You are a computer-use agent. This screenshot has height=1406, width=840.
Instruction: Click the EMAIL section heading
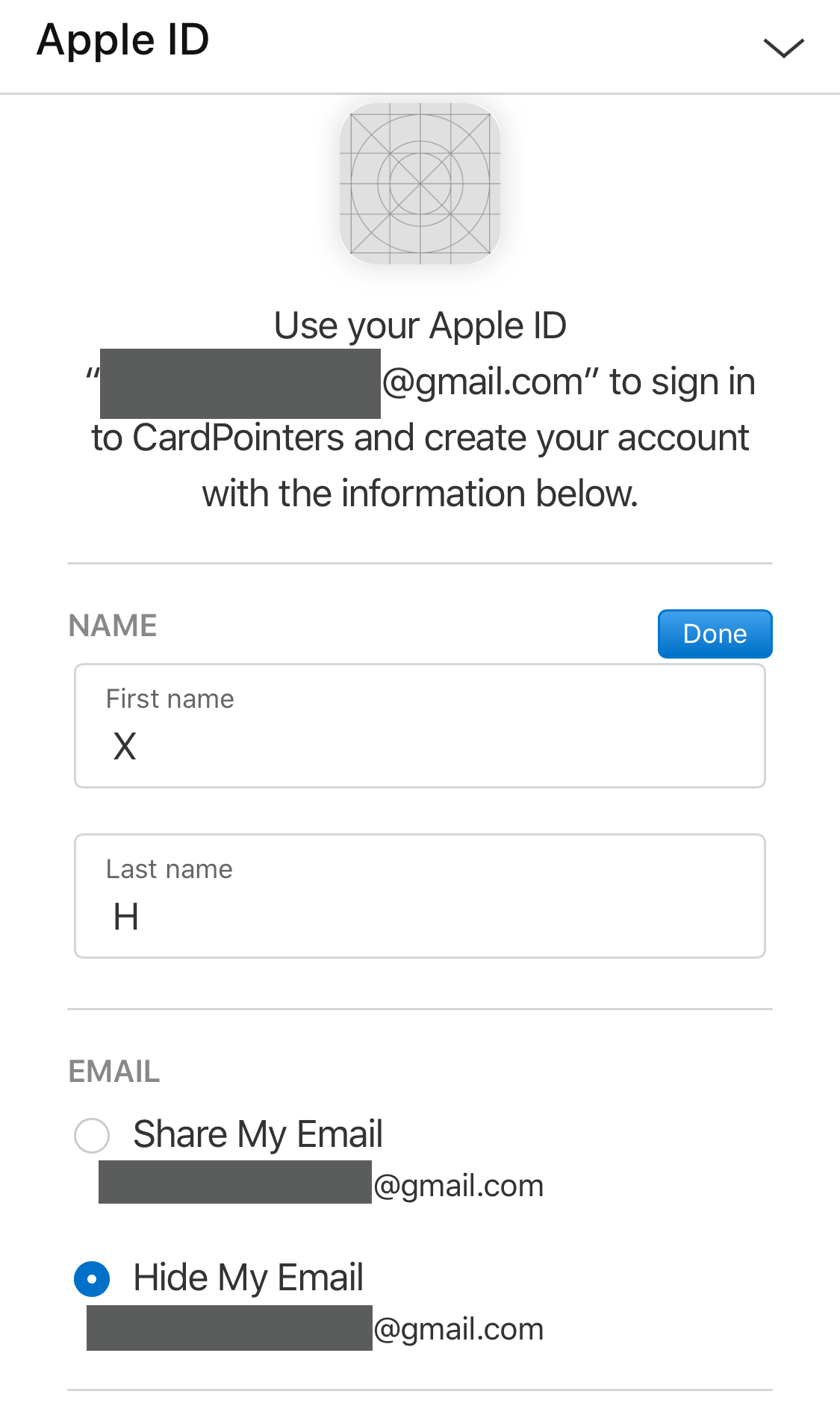(114, 1071)
